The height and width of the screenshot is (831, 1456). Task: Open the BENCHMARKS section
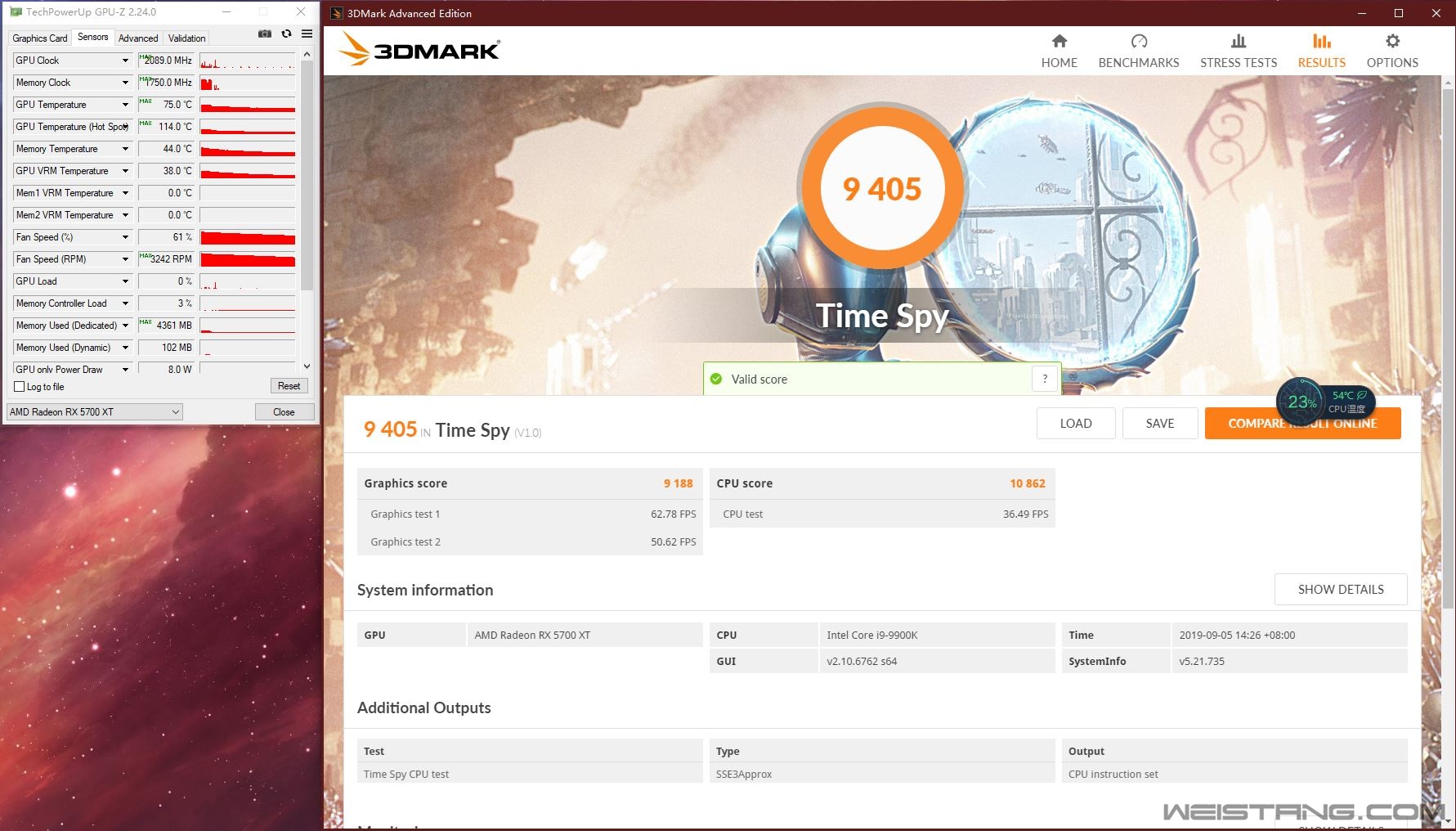(x=1139, y=51)
